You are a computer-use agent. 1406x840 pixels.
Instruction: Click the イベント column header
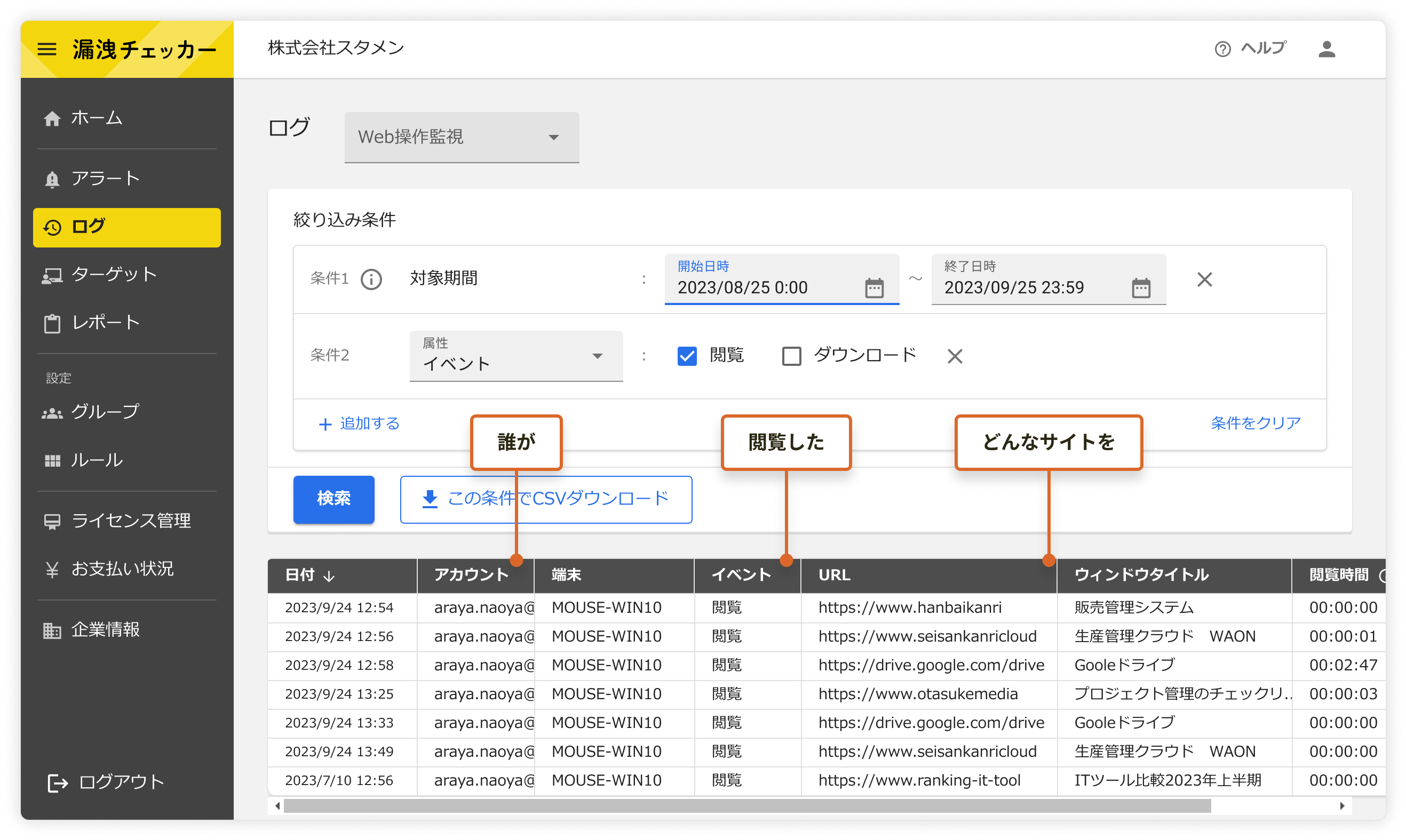click(x=747, y=575)
